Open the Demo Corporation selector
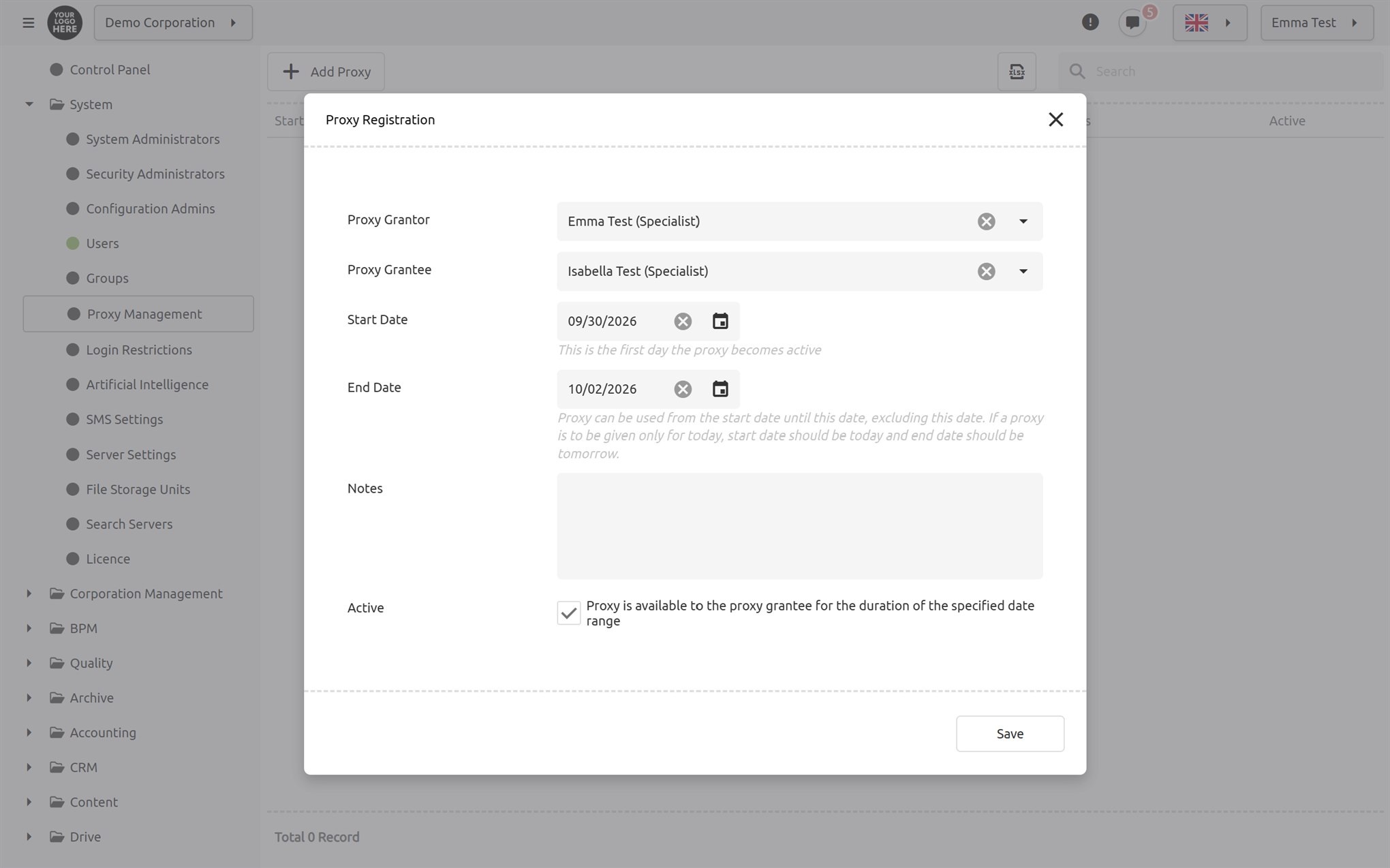This screenshot has height=868, width=1390. 173,22
